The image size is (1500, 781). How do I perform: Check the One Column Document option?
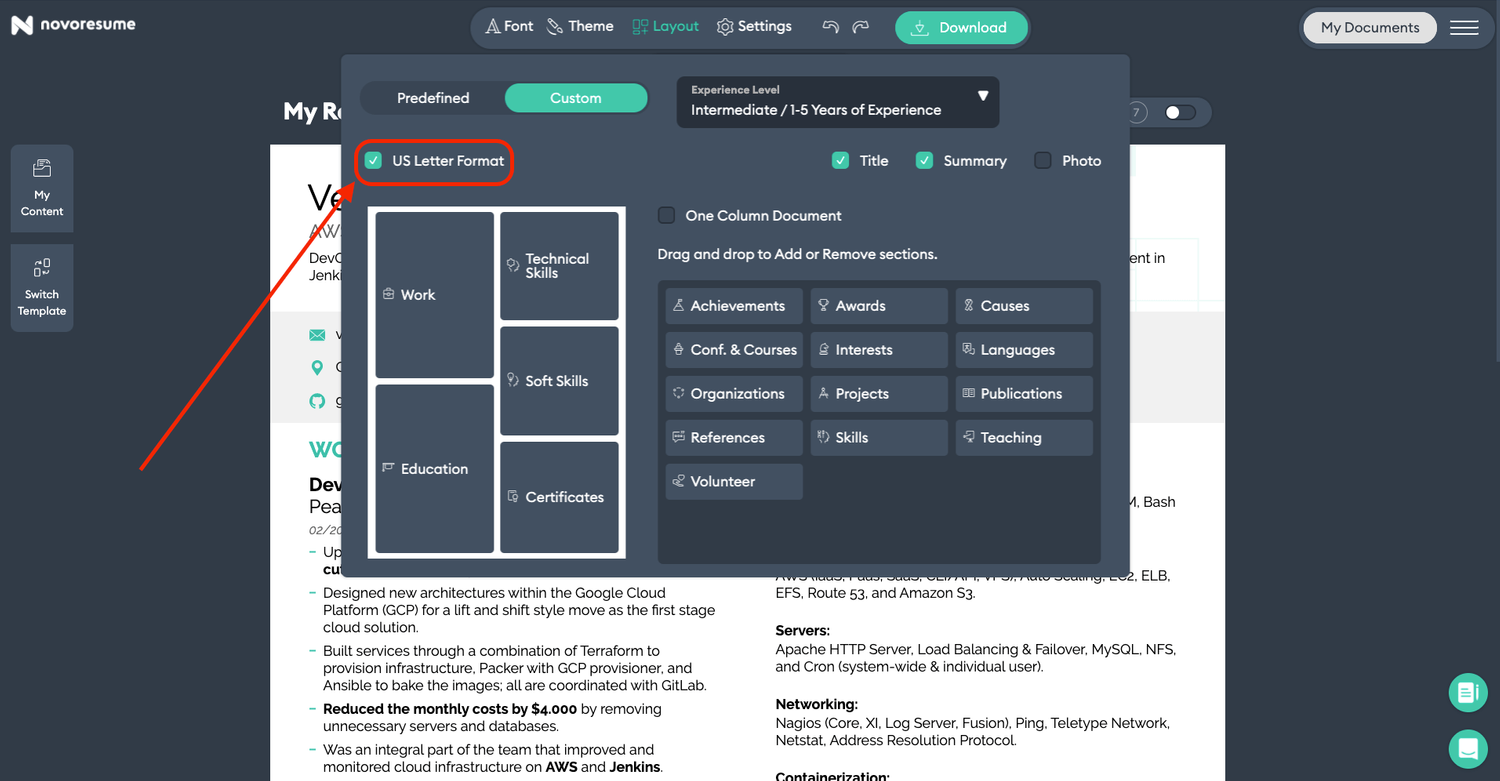click(x=667, y=216)
